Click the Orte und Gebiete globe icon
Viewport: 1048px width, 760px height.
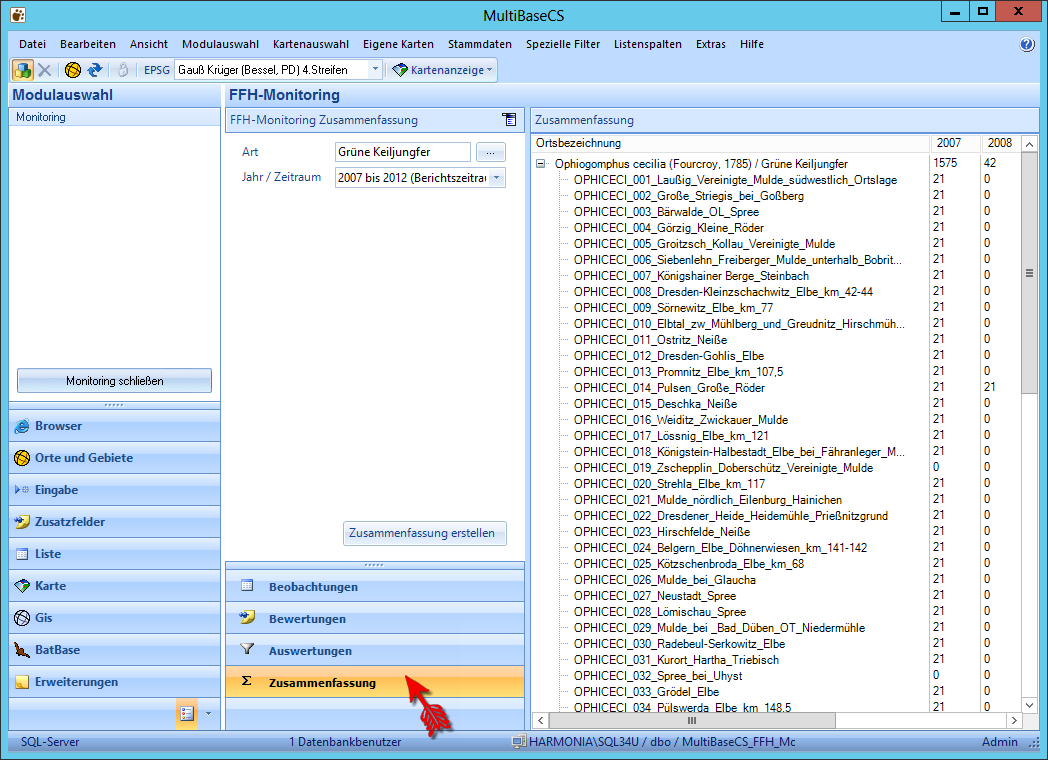point(22,458)
